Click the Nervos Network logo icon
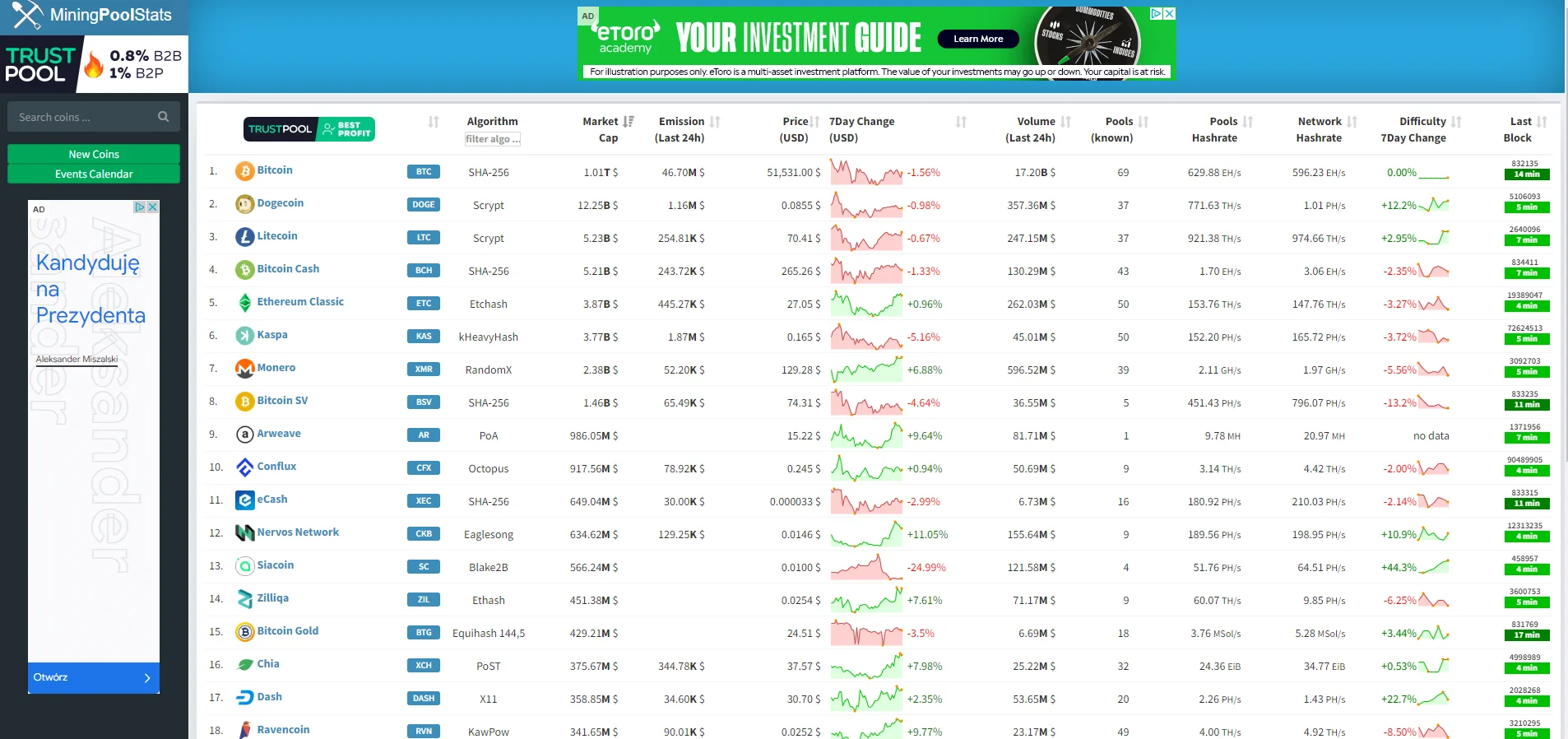 pos(244,533)
